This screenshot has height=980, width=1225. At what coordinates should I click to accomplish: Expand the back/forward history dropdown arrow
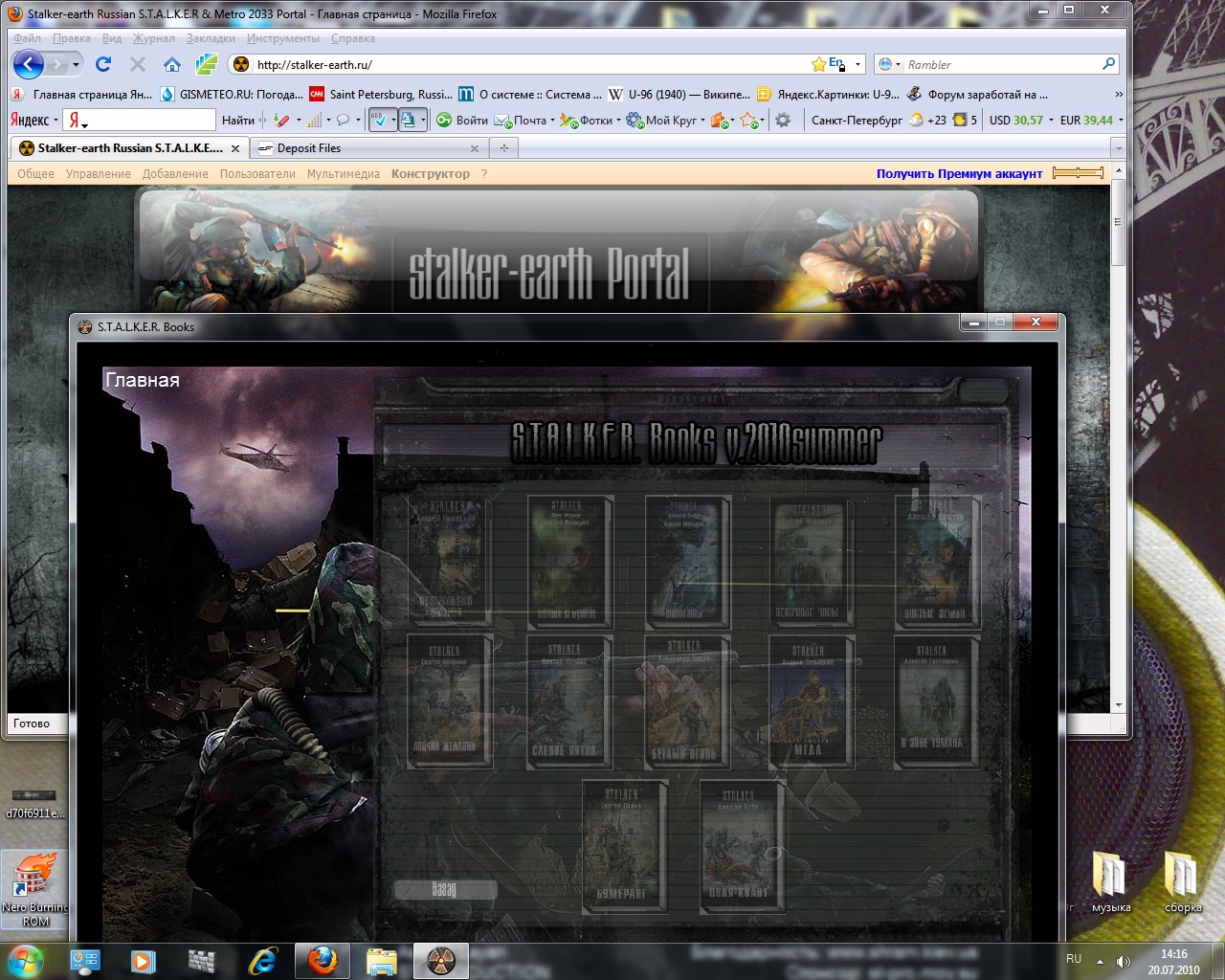[76, 64]
